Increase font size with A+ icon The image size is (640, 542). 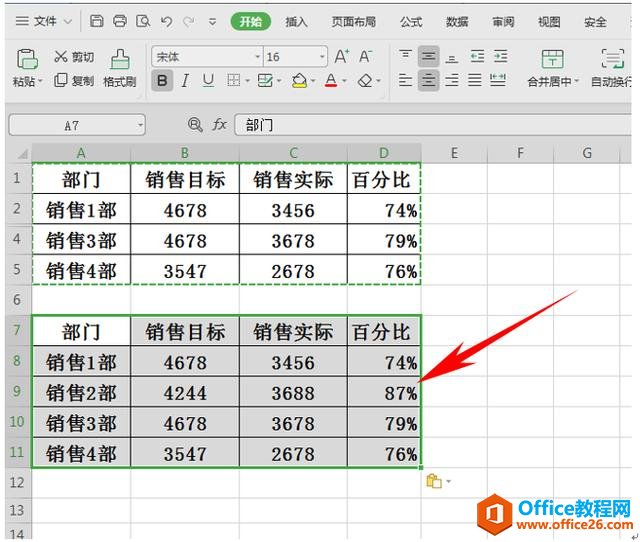point(342,56)
